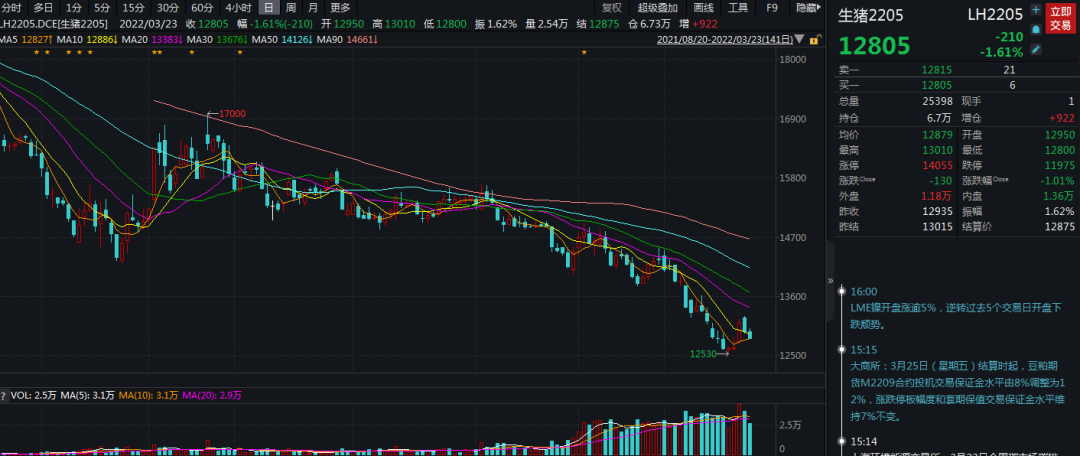Select the 日 daily period
This screenshot has height=456, width=1080.
[269, 8]
